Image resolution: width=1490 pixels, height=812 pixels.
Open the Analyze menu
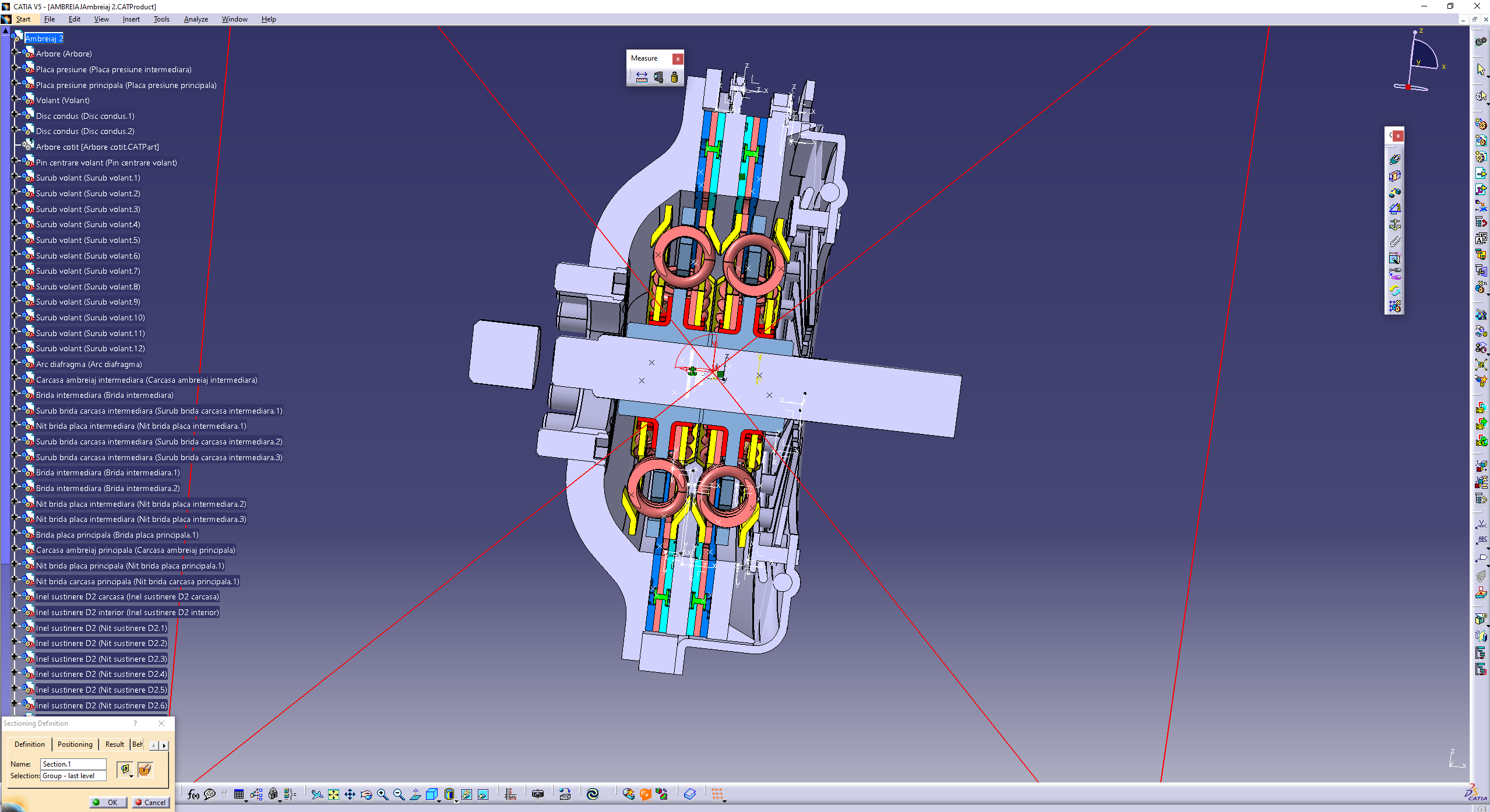click(x=196, y=19)
